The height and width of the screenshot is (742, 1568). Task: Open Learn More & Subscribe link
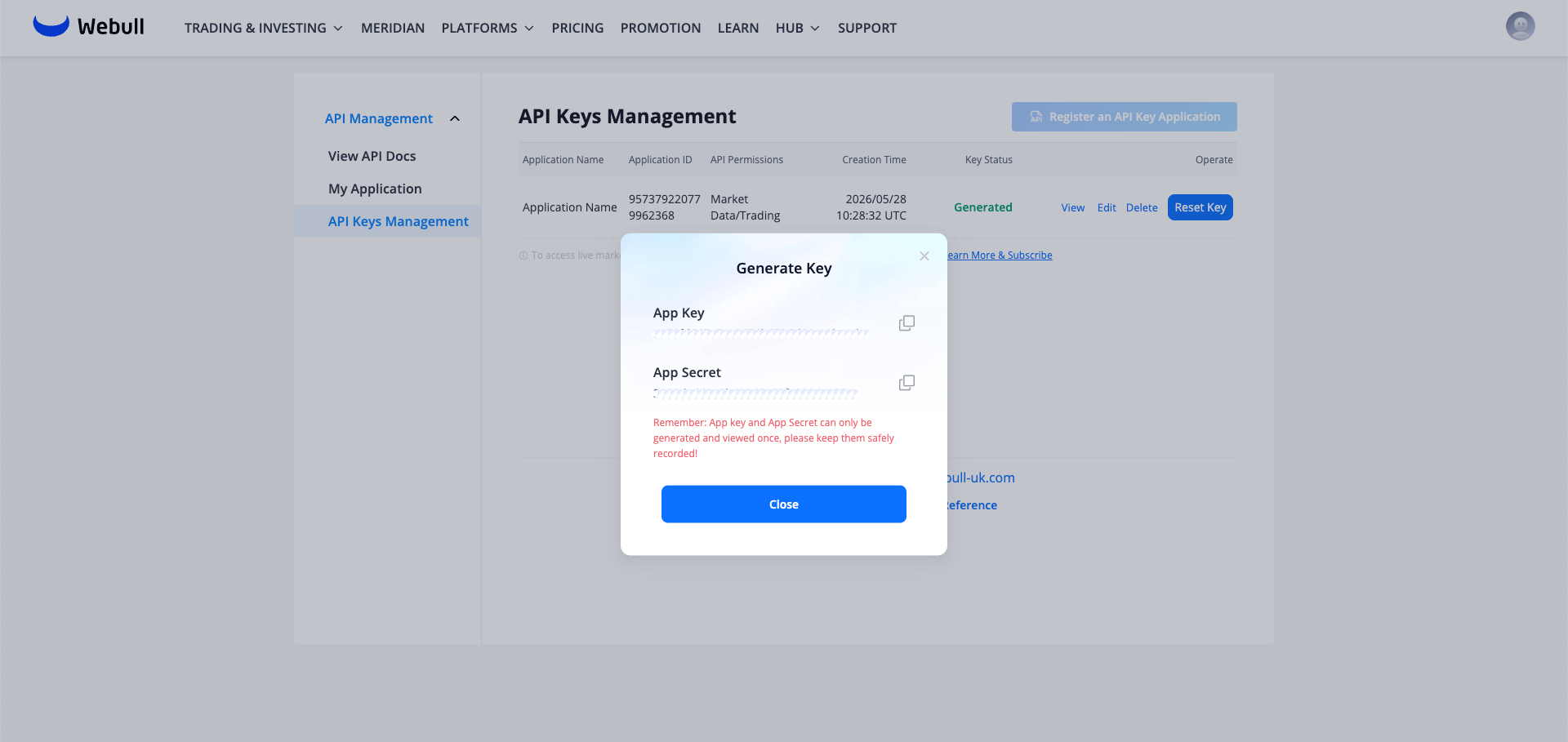coord(1000,255)
